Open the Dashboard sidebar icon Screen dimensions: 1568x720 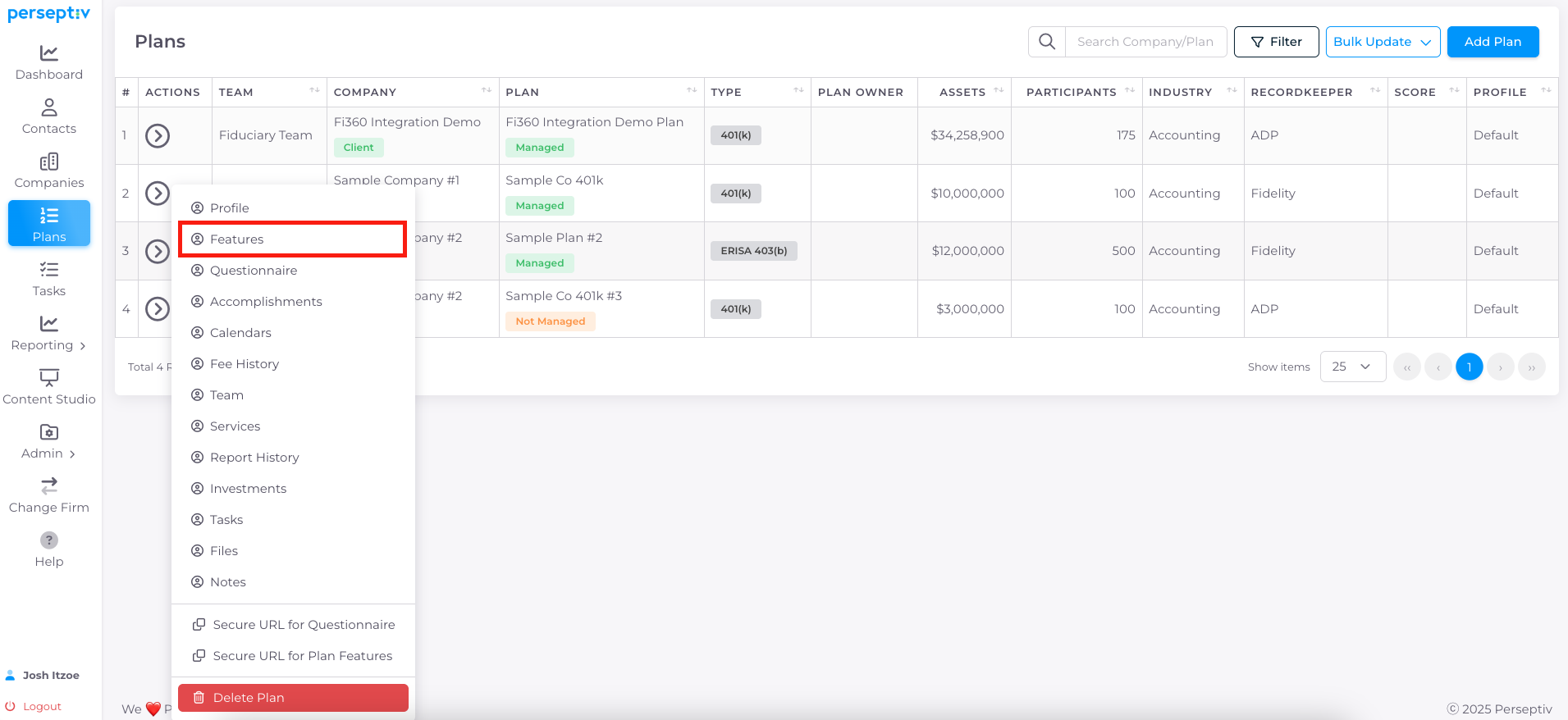[x=49, y=53]
